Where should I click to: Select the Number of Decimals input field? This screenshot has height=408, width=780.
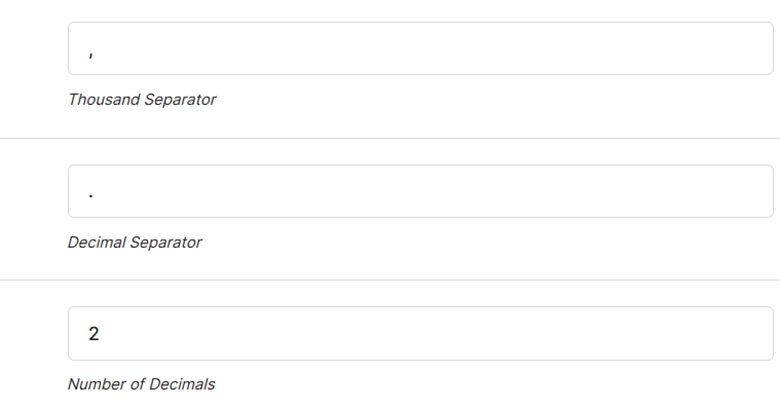click(x=420, y=333)
